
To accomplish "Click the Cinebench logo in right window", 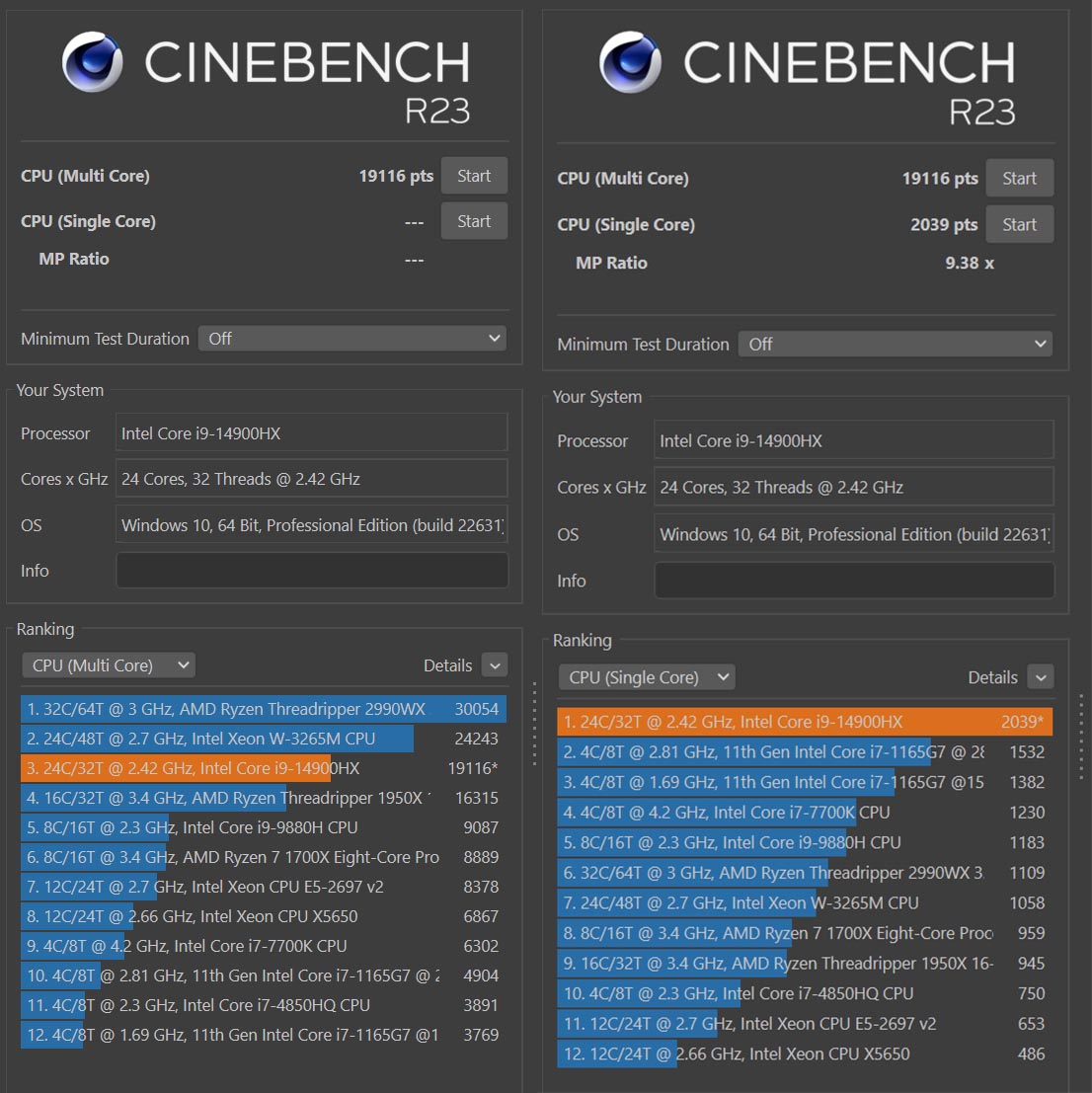I will [631, 61].
